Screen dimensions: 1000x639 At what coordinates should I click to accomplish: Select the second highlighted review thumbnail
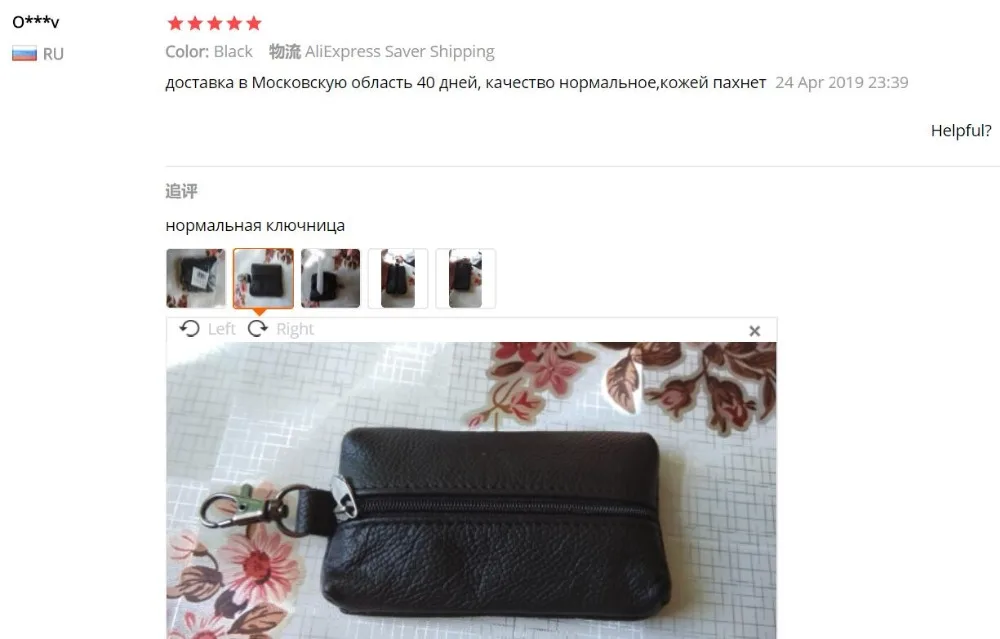click(263, 279)
